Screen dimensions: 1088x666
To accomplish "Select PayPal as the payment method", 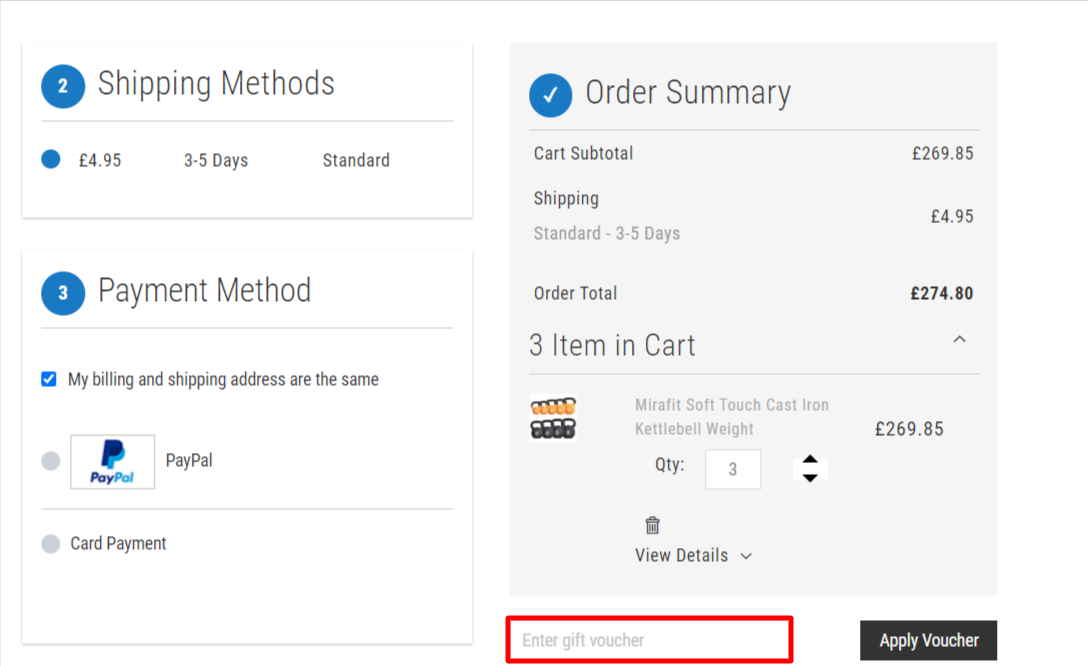I will coord(50,460).
